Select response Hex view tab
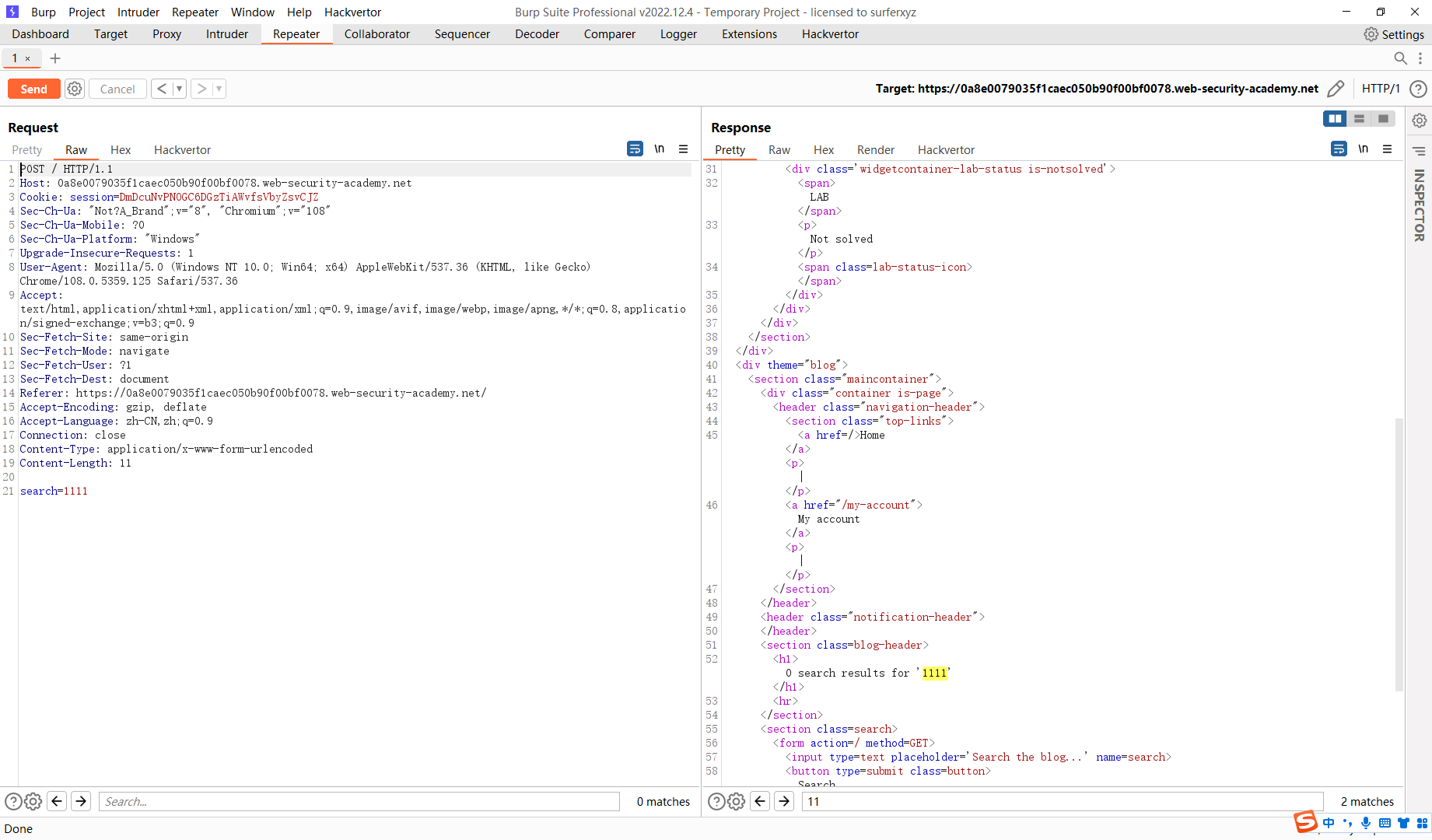The width and height of the screenshot is (1432, 840). tap(824, 150)
